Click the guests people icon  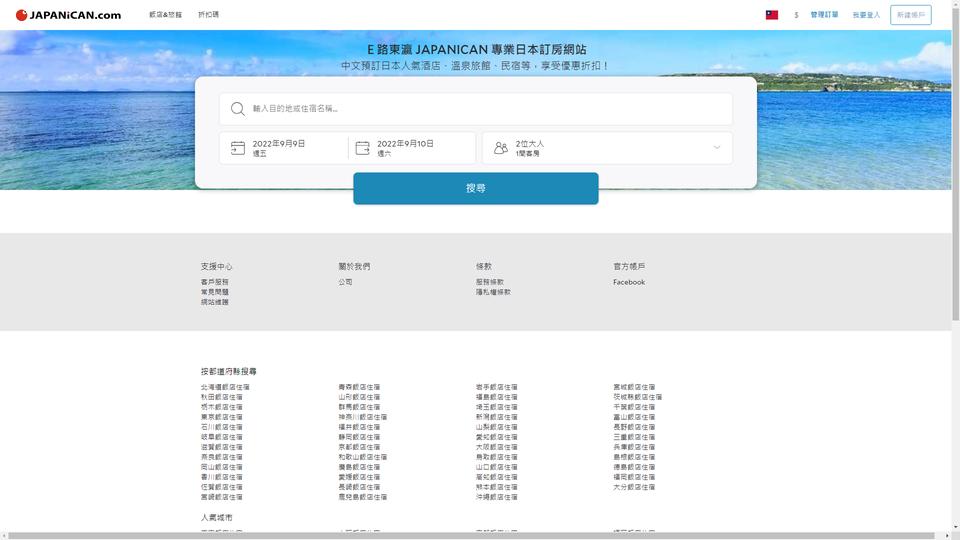pos(501,148)
